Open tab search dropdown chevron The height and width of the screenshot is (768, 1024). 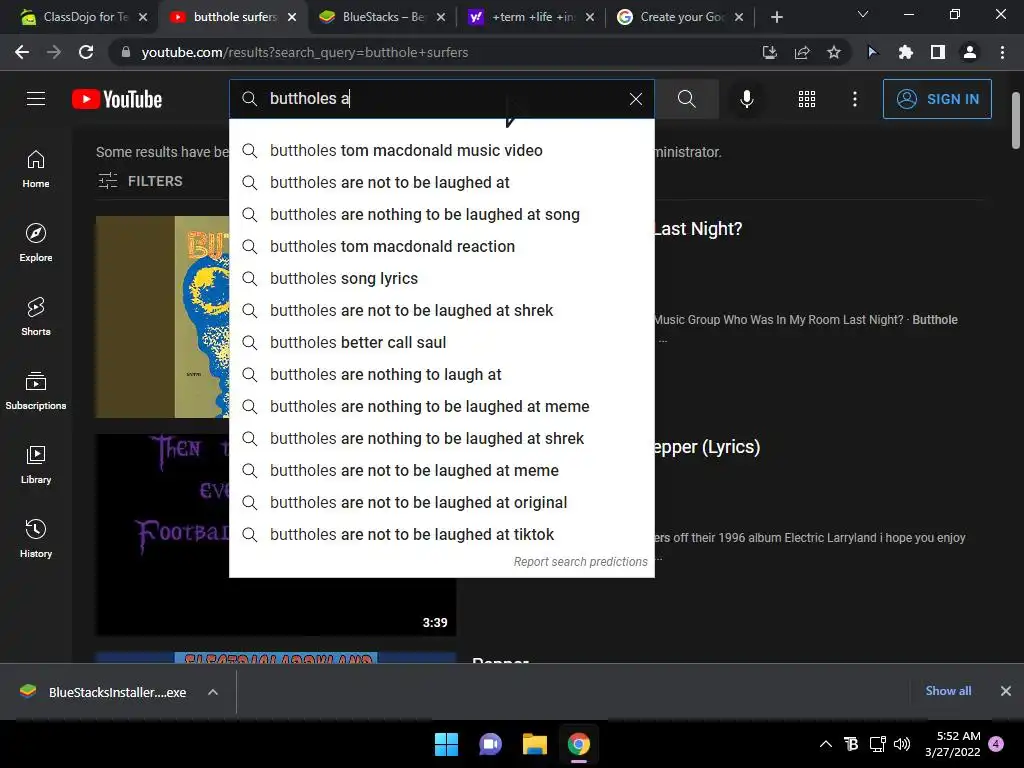(x=863, y=14)
